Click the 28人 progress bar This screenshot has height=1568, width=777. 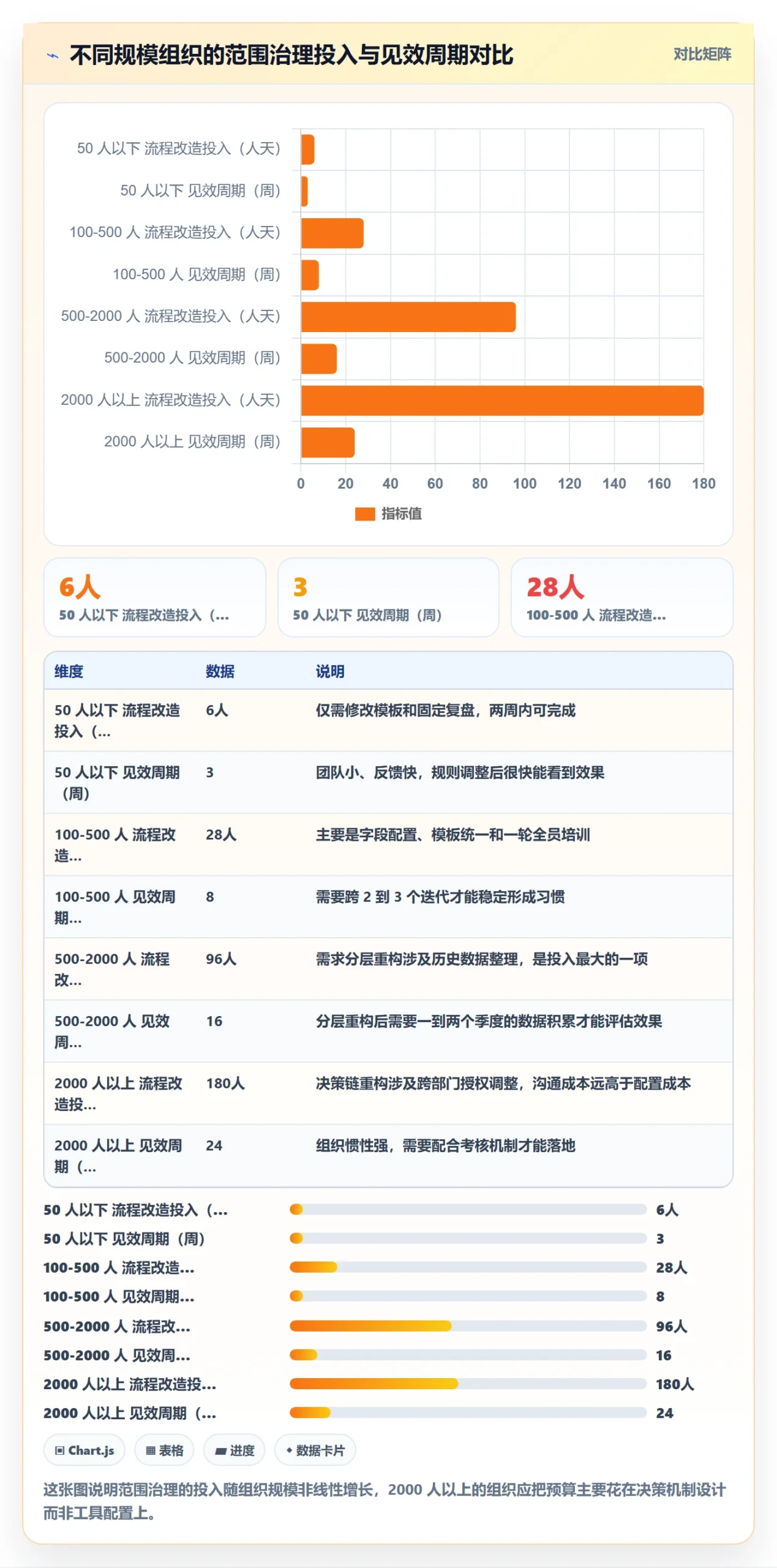pos(468,1267)
